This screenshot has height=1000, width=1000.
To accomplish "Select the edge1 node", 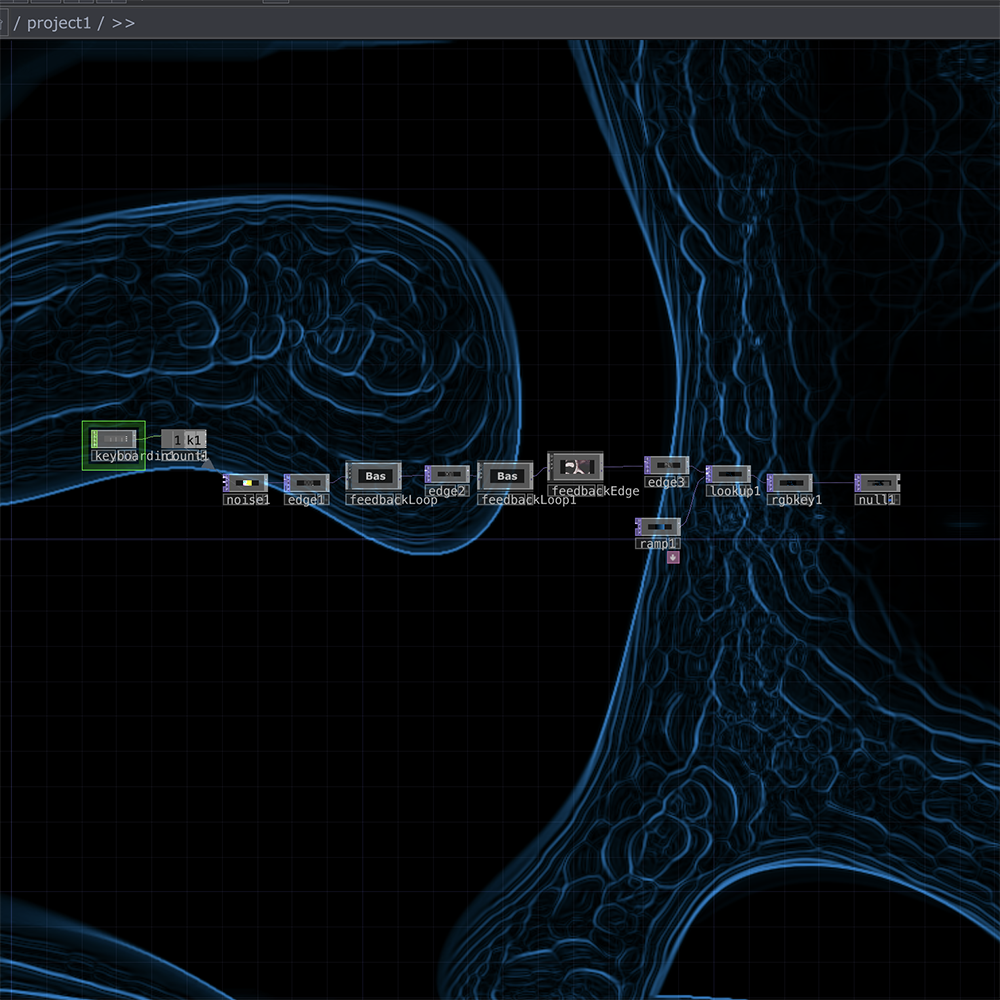I will (x=308, y=483).
